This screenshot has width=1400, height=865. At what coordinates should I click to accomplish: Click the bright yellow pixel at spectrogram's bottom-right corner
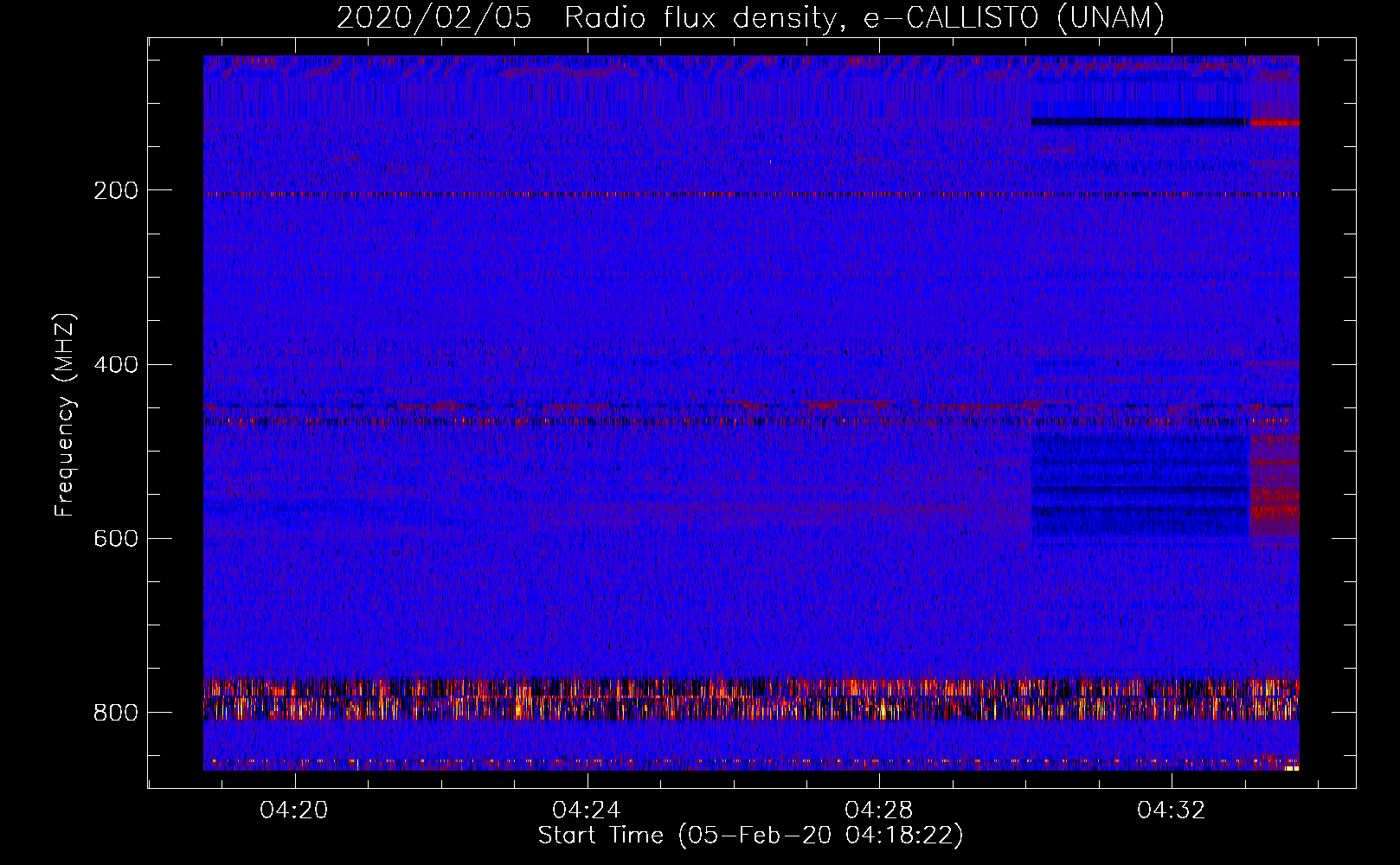1292,767
